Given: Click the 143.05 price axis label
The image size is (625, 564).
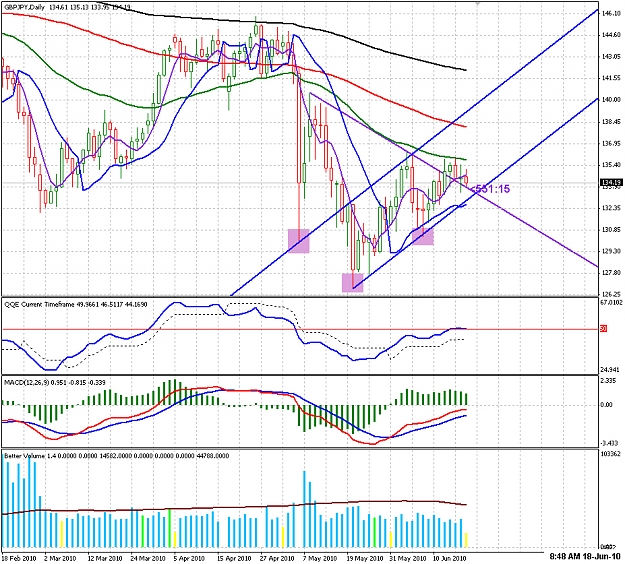Looking at the screenshot, I should (611, 57).
